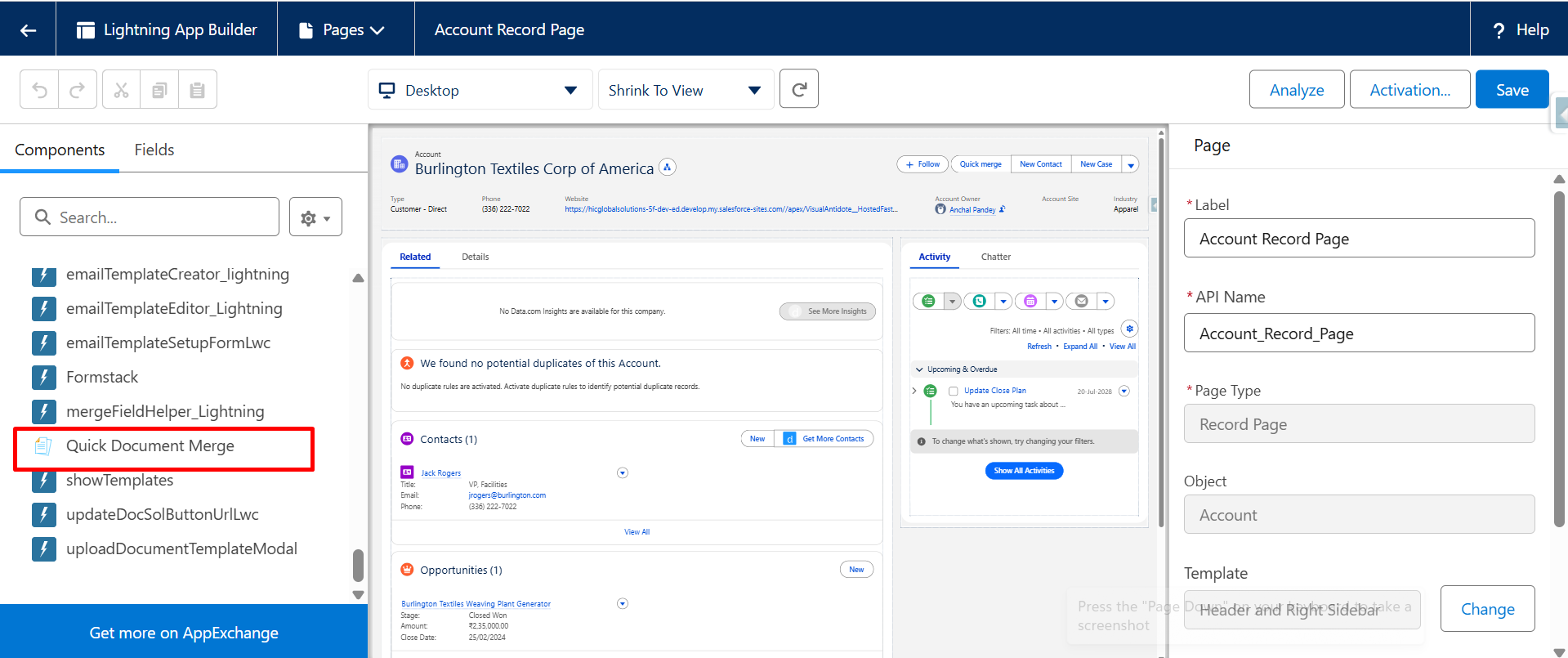Click Show All Activities button
The image size is (1568, 658).
1024,471
